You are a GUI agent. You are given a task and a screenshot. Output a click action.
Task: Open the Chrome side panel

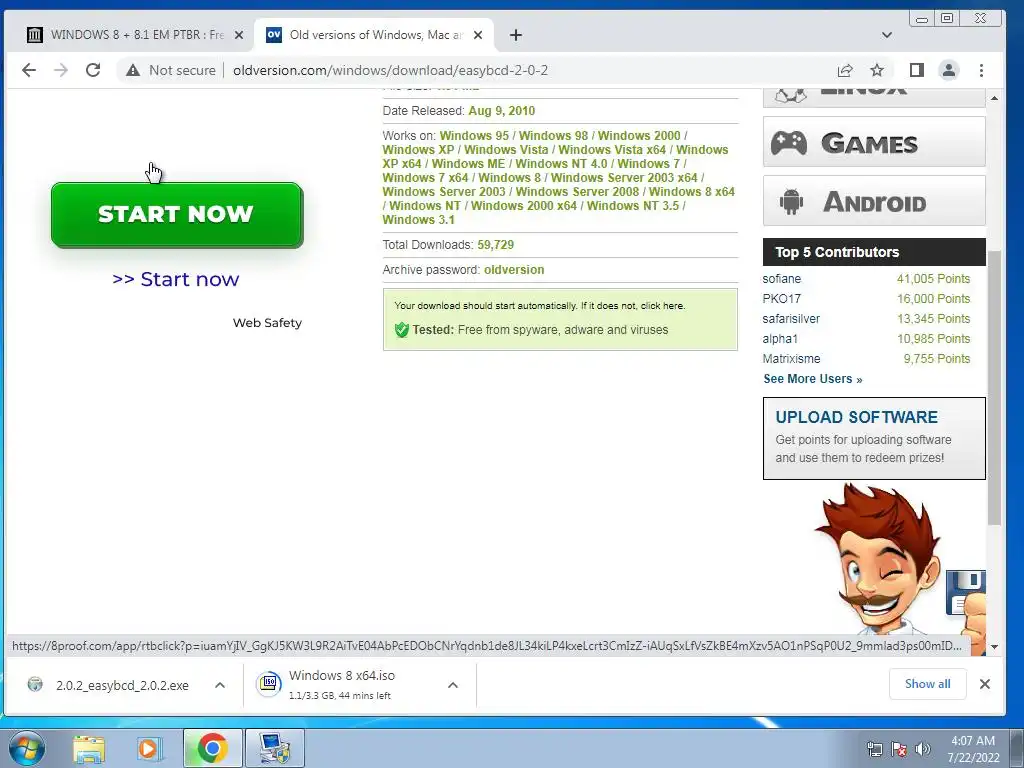click(x=917, y=70)
